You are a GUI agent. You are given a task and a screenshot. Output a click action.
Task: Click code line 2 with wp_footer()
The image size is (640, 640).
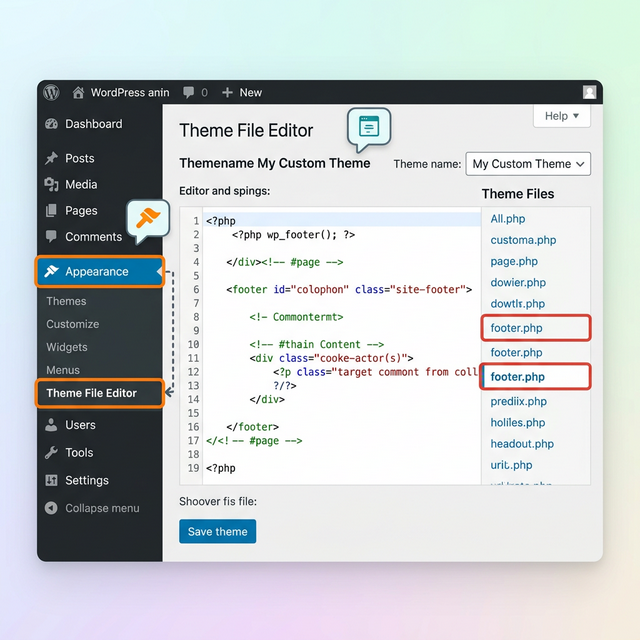(x=293, y=235)
